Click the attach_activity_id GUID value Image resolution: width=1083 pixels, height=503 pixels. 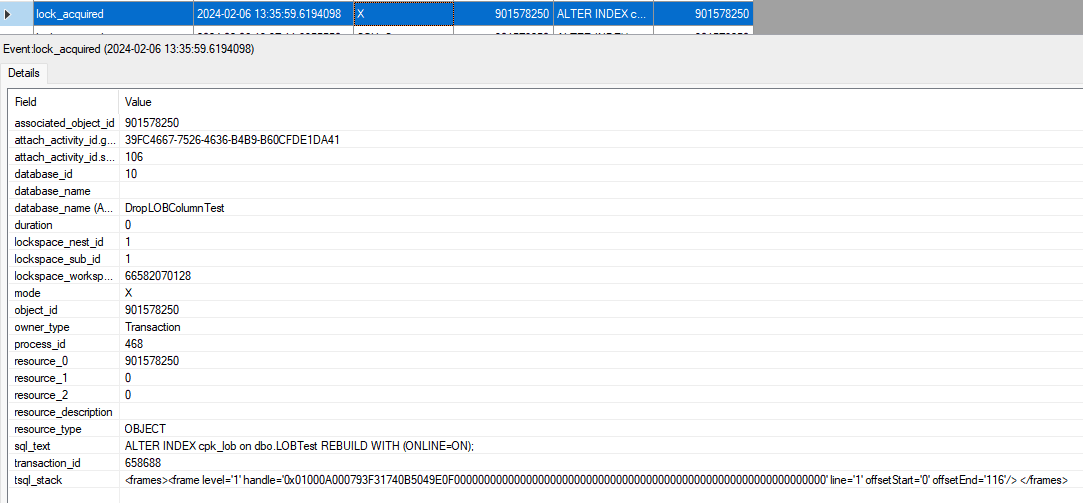coord(232,139)
